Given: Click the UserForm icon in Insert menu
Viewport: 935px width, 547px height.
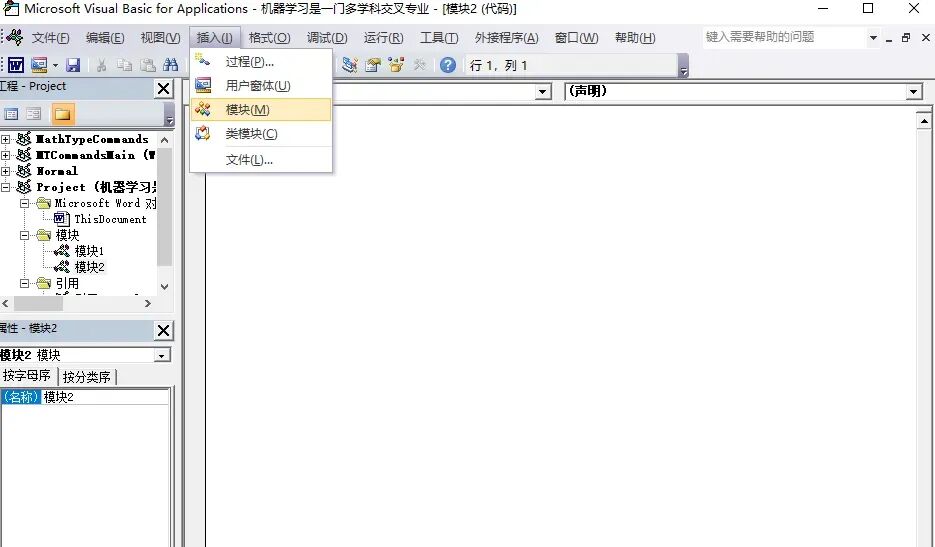Looking at the screenshot, I should 203,85.
